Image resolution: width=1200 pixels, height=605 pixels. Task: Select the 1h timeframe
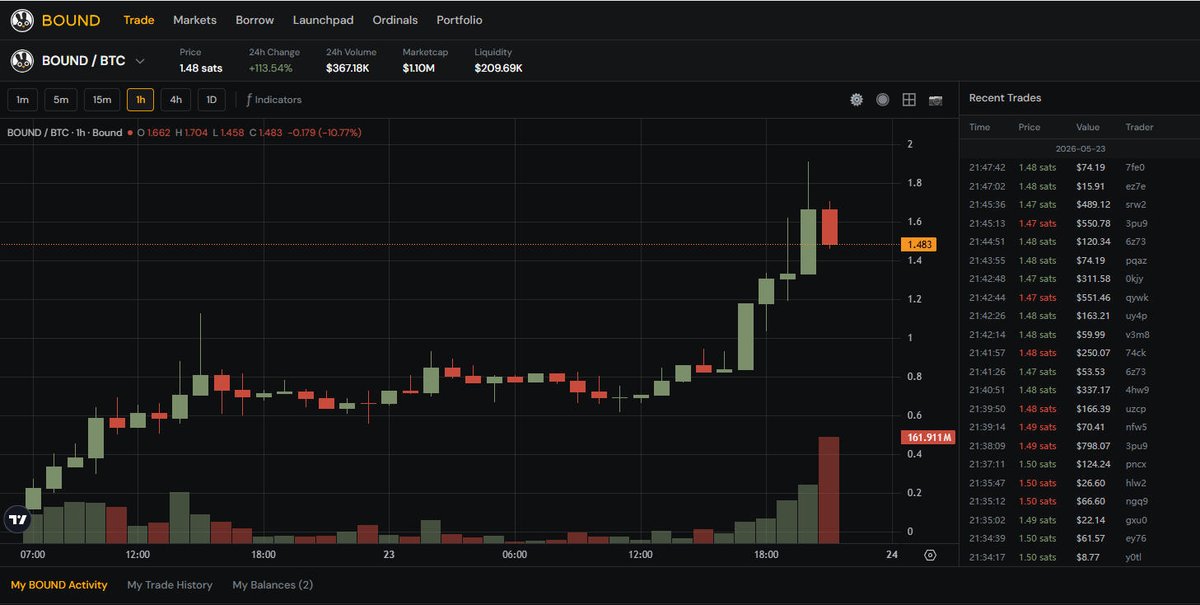tap(140, 100)
